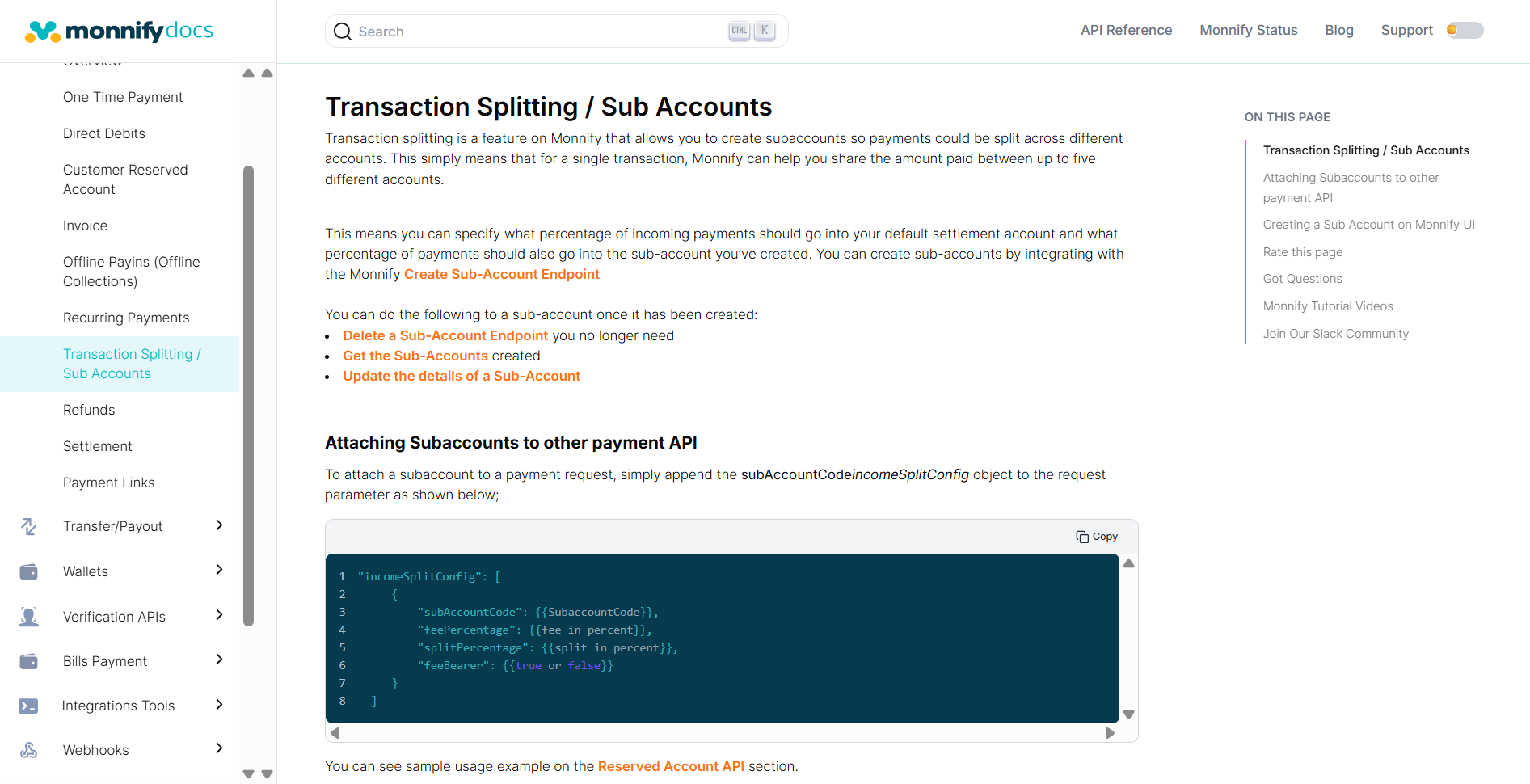Click the Webhooks icon in sidebar
The width and height of the screenshot is (1530, 784).
tap(29, 751)
